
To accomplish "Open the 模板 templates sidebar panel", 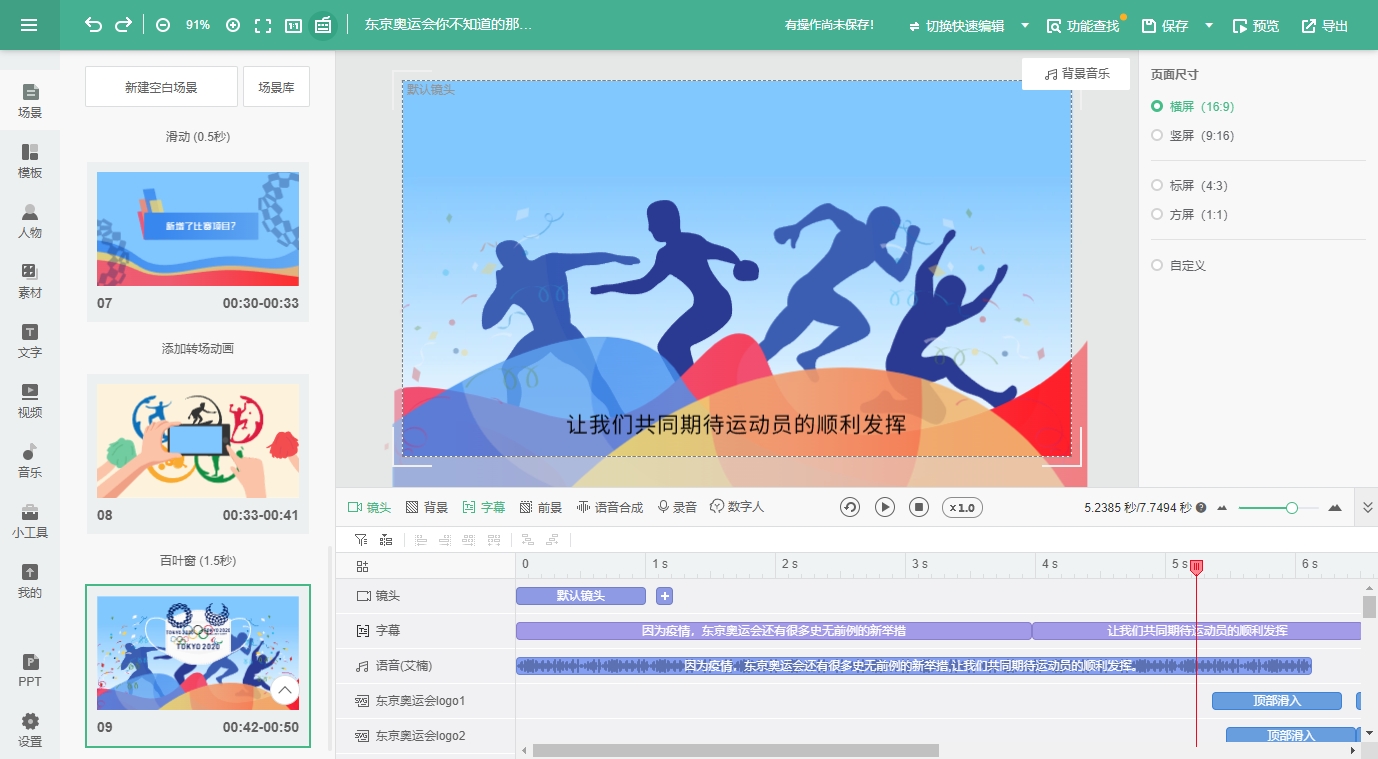I will coord(30,161).
